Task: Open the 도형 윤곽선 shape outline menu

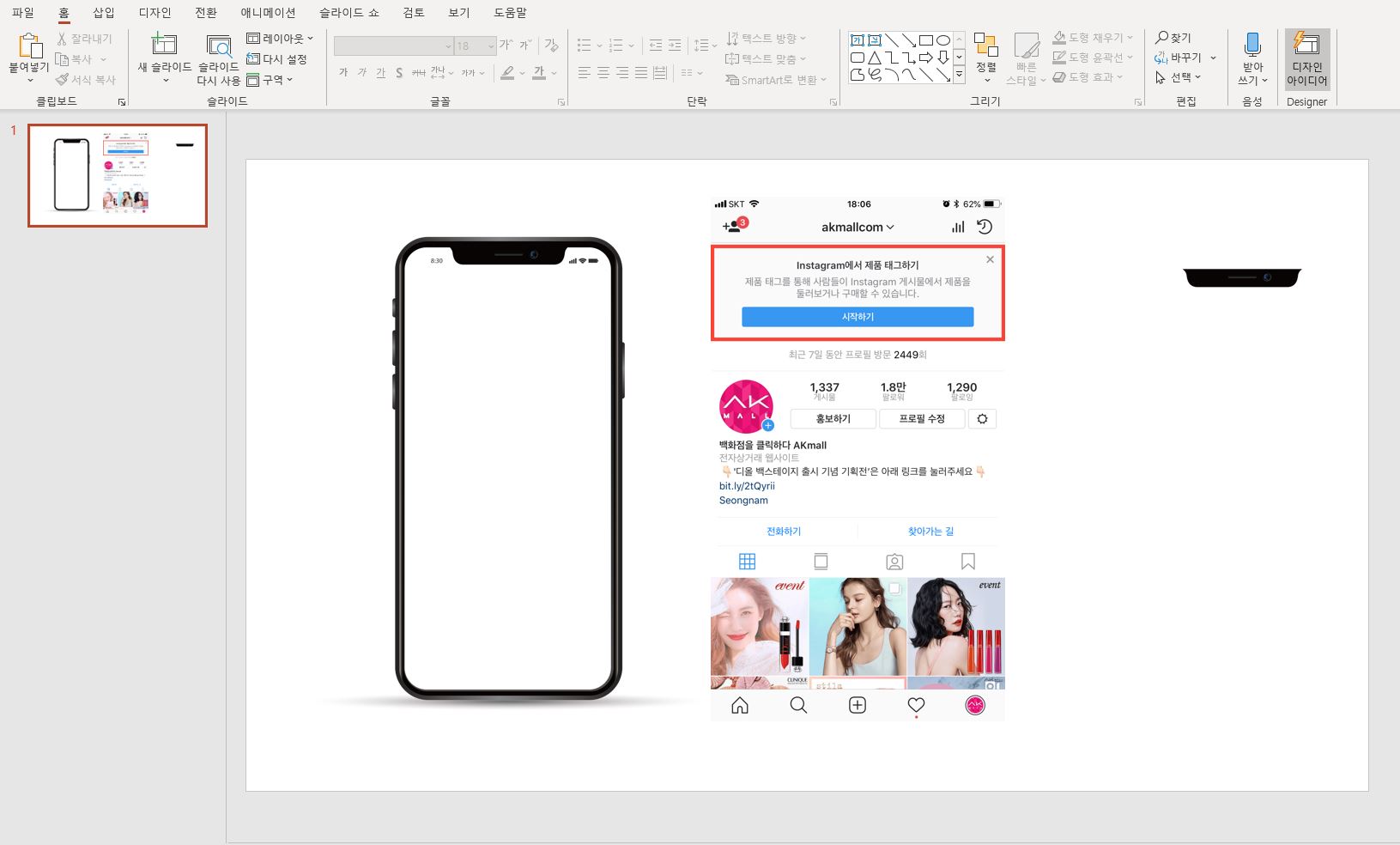Action: coord(1093,58)
